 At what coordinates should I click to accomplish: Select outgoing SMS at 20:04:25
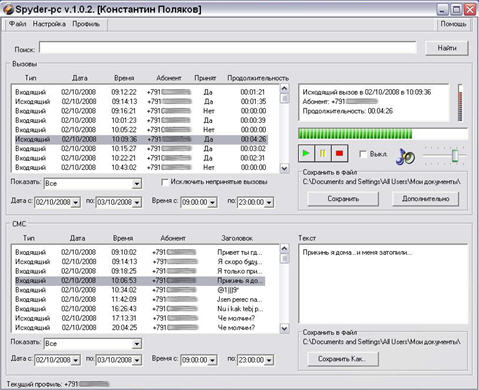click(x=139, y=328)
